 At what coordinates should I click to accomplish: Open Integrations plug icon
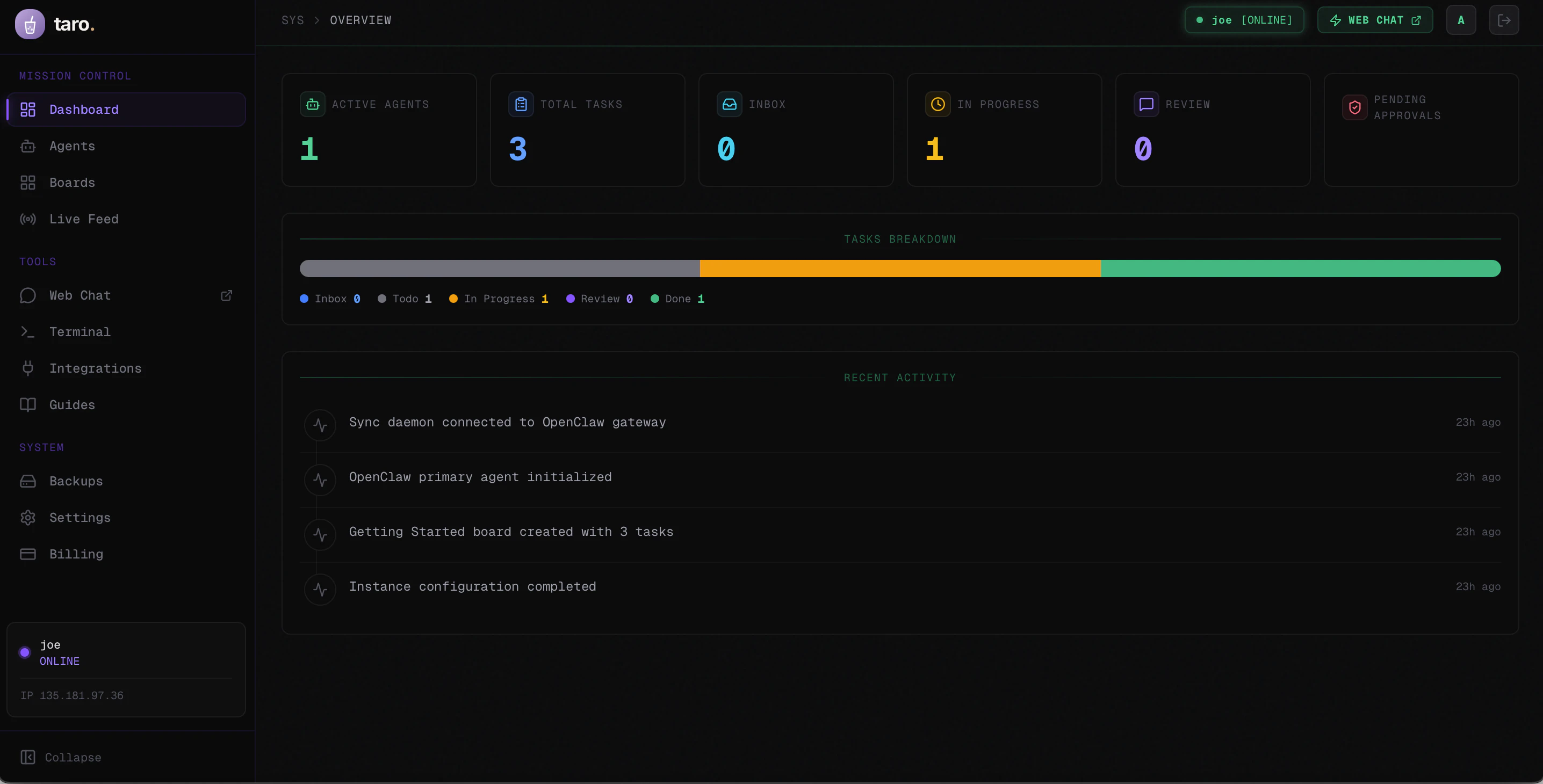(27, 368)
